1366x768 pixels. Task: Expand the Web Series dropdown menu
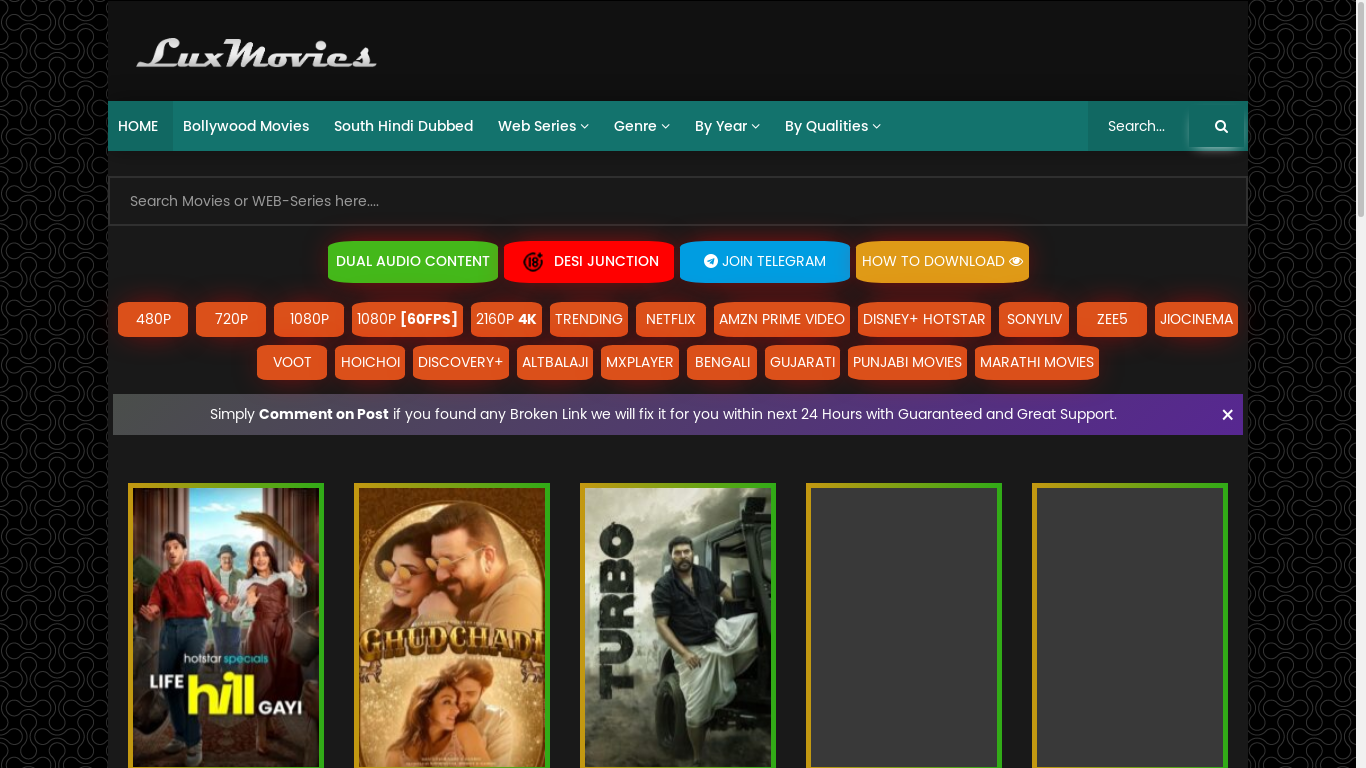[543, 126]
